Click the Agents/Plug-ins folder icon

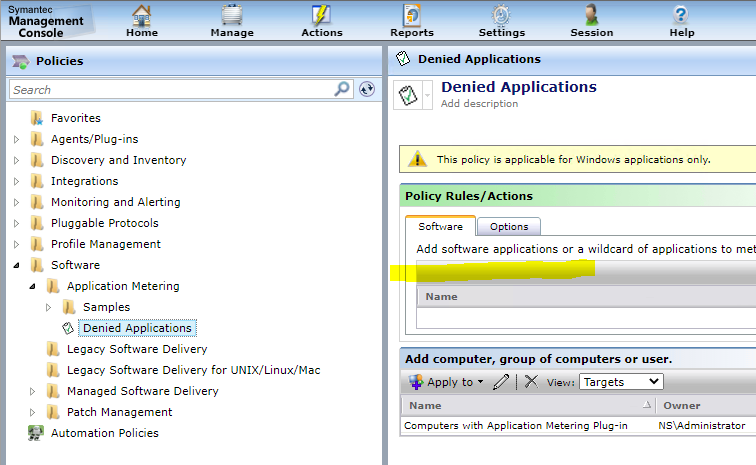pyautogui.click(x=37, y=139)
